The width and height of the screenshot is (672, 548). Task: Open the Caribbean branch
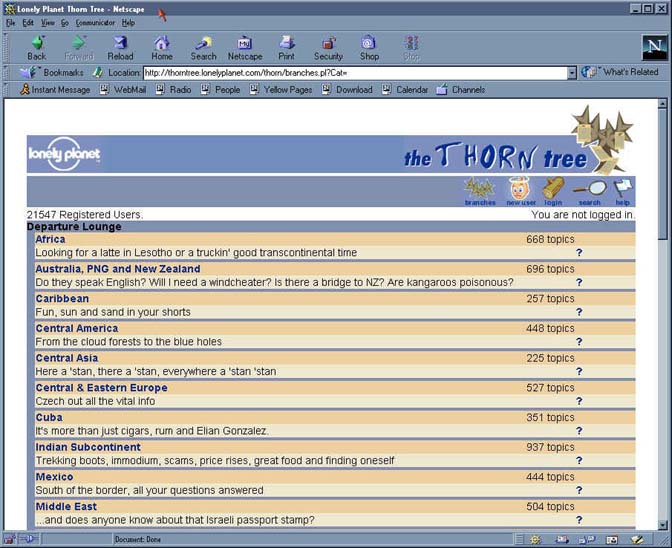(62, 298)
